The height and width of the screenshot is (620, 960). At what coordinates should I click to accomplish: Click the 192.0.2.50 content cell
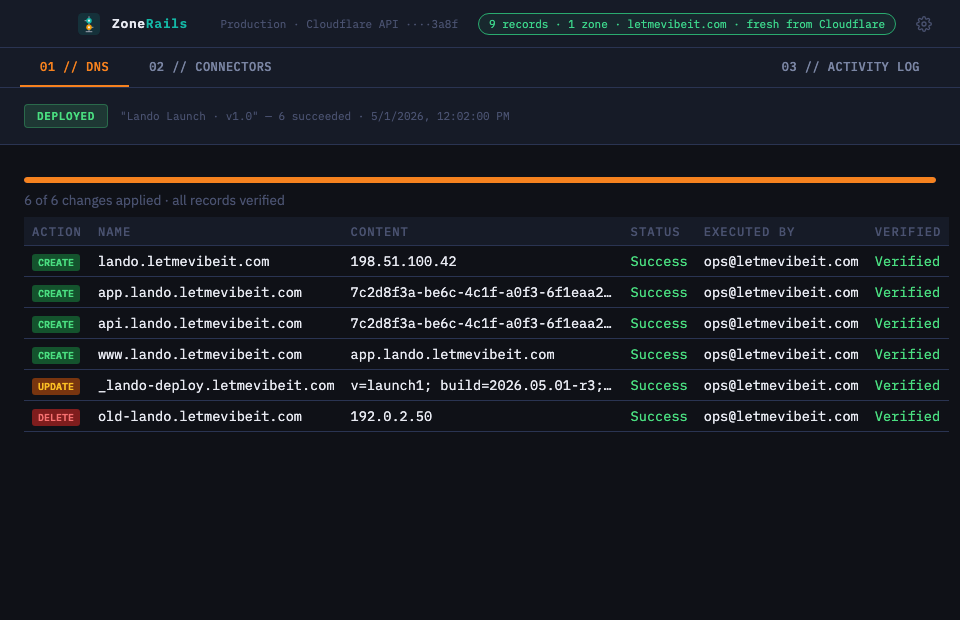click(x=391, y=416)
